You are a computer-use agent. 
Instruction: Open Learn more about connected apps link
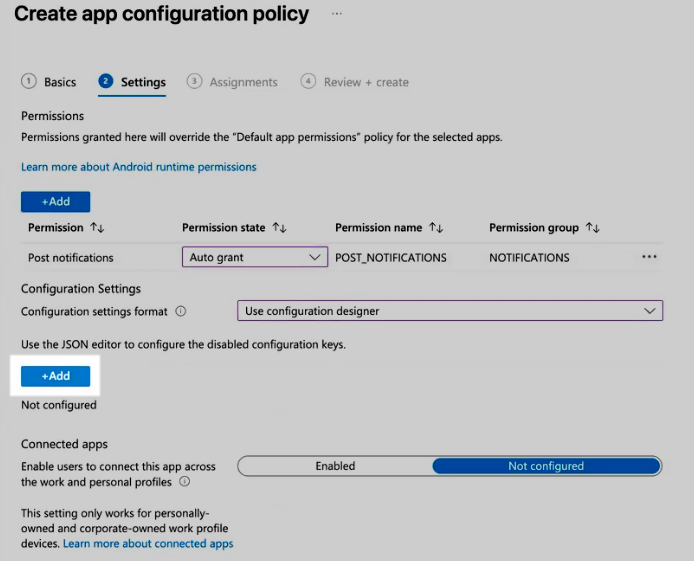click(148, 544)
